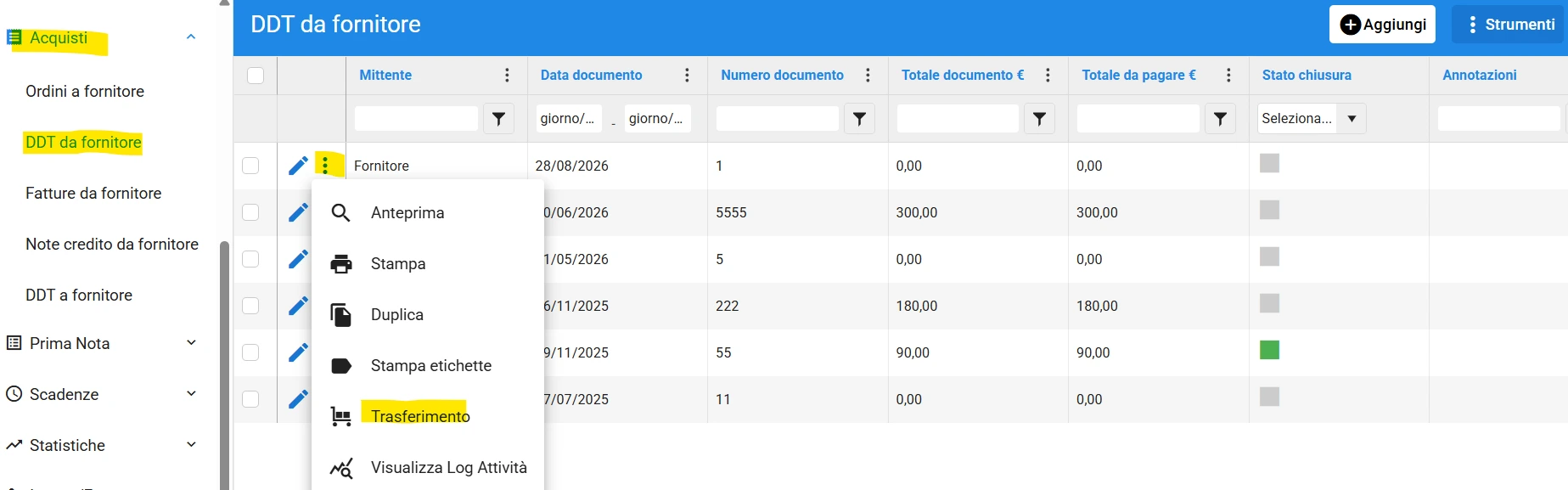
Task: Open Visualizza Log Attività from the menu
Action: (449, 468)
